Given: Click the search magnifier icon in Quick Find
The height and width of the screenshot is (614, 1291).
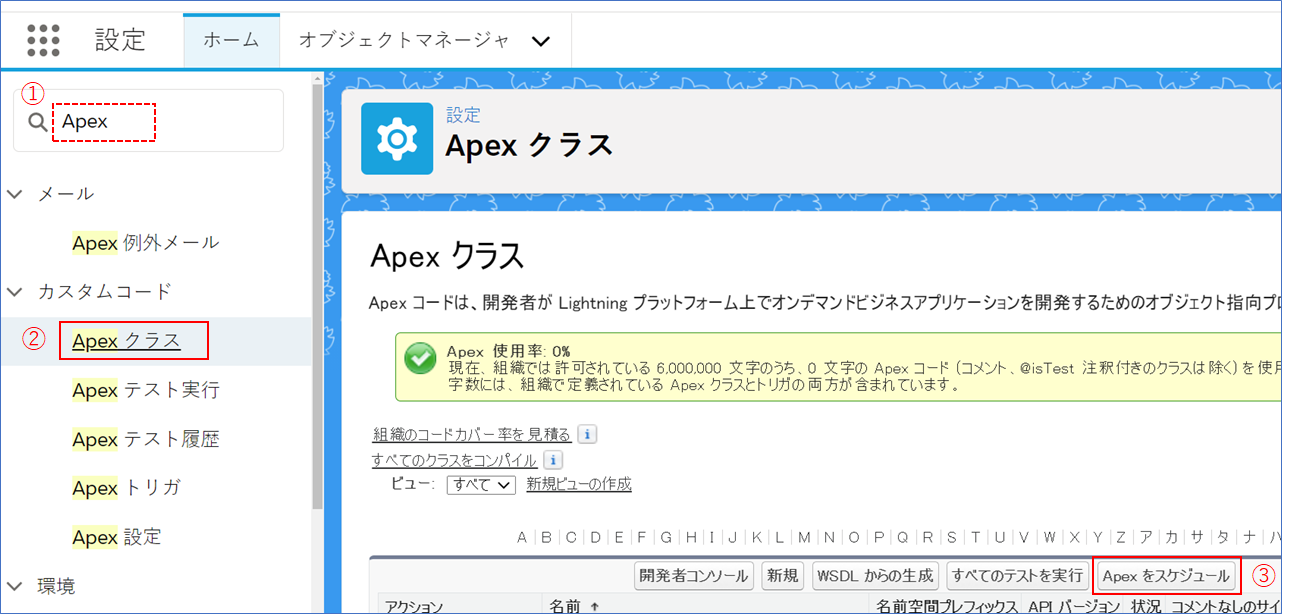Looking at the screenshot, I should (x=38, y=122).
